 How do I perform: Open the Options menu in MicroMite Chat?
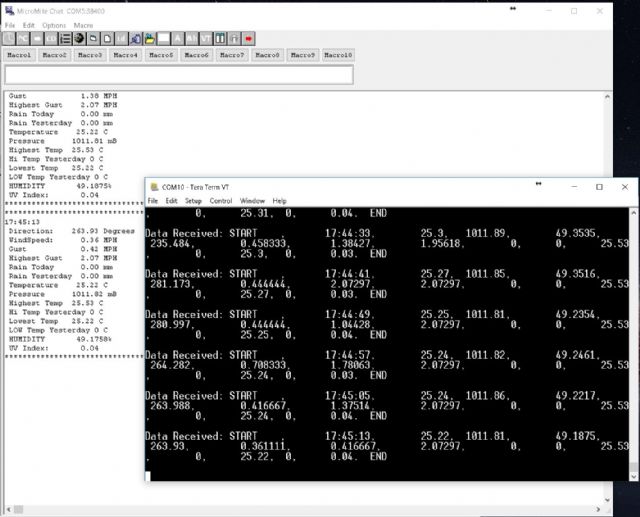(54, 24)
